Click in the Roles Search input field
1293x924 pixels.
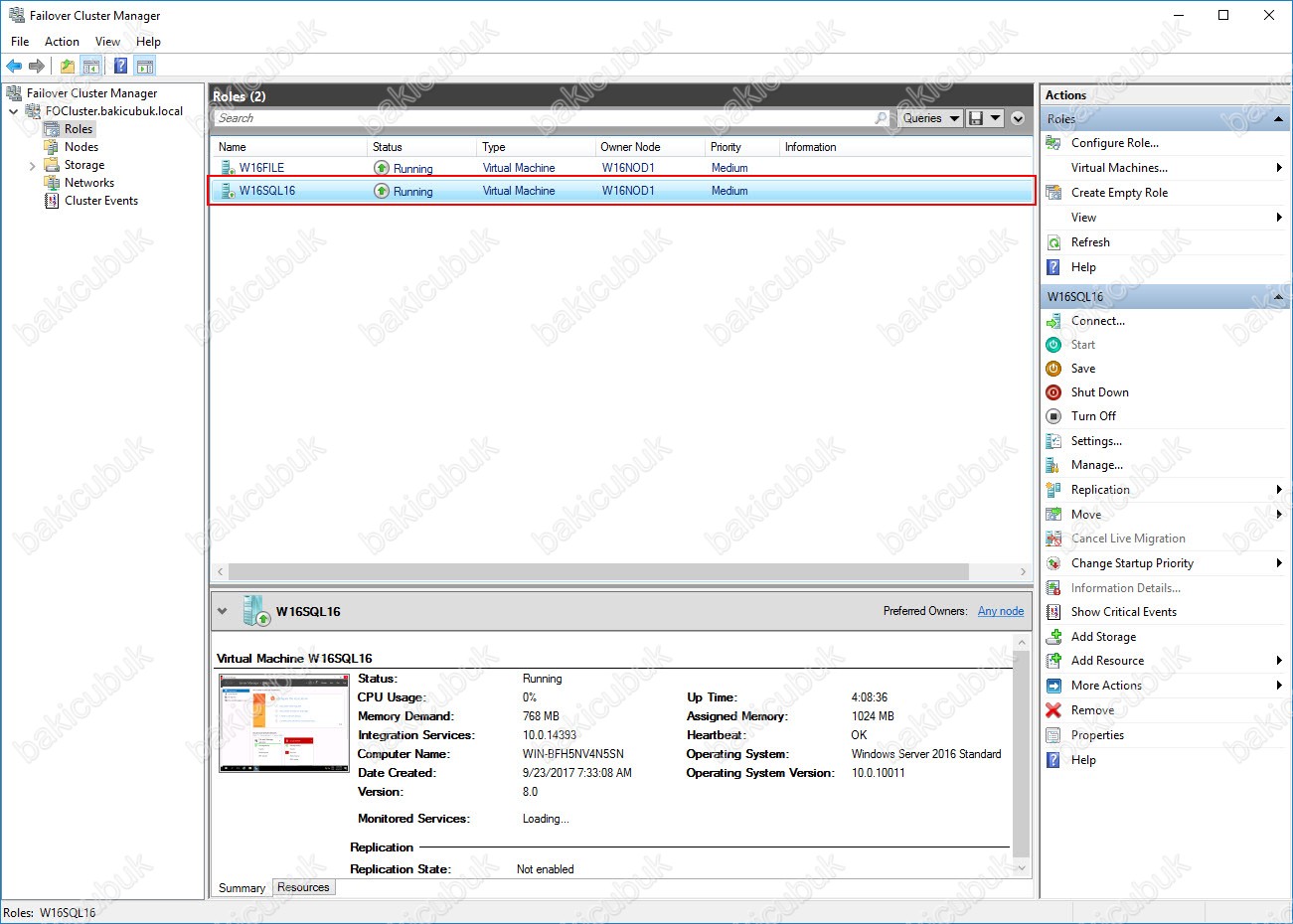[x=544, y=118]
